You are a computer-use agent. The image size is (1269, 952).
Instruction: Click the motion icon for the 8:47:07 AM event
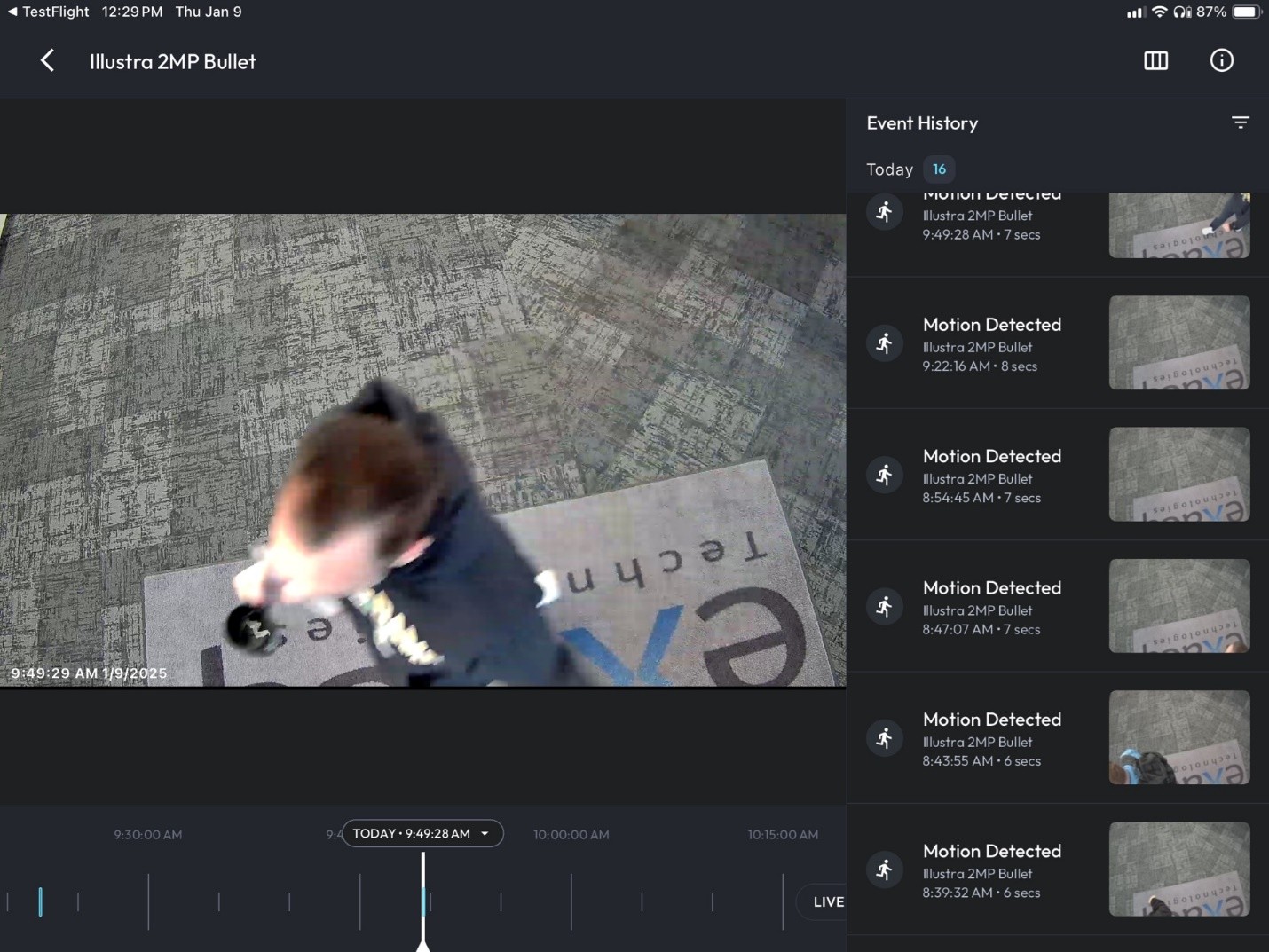point(885,607)
